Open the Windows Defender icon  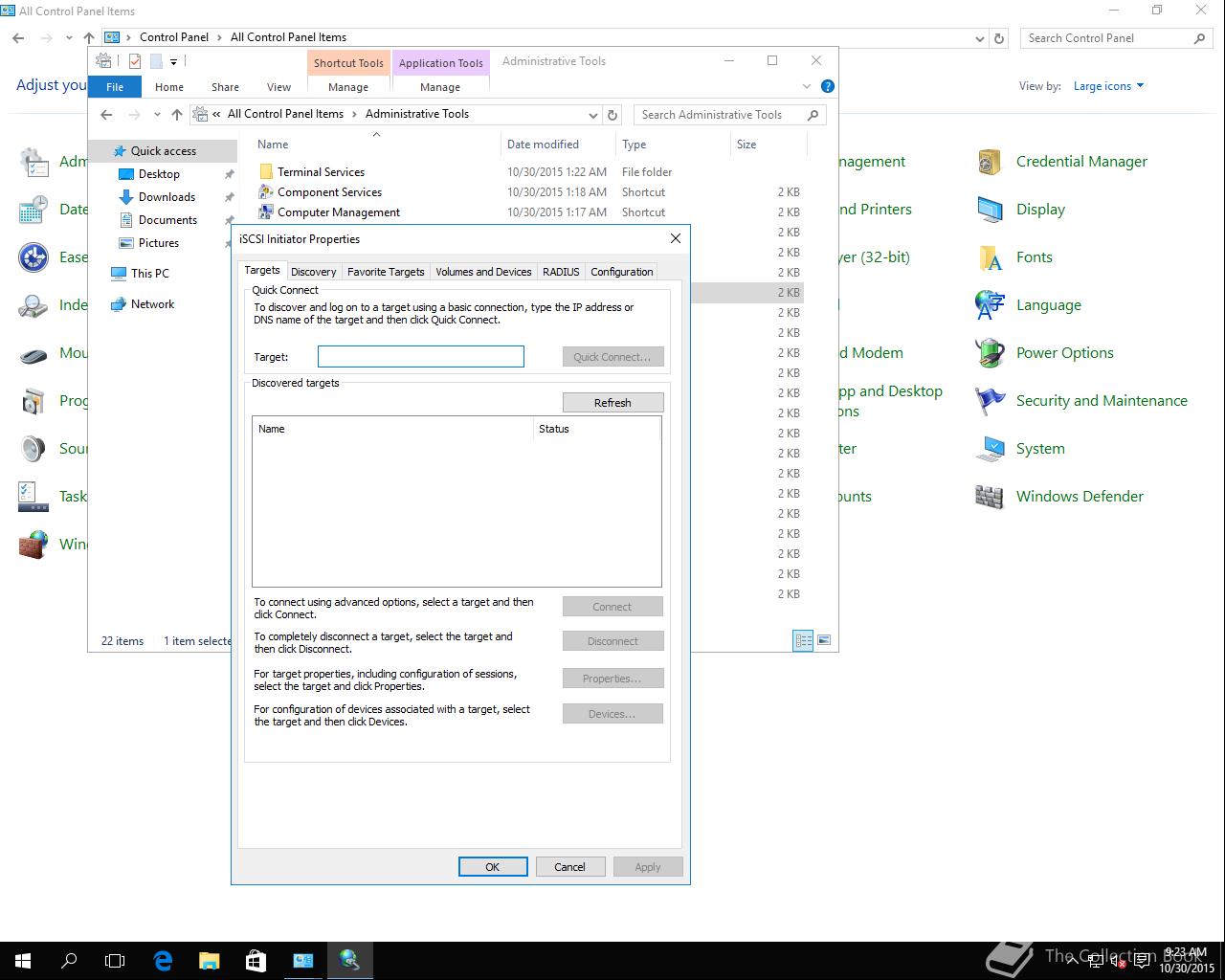coord(990,497)
